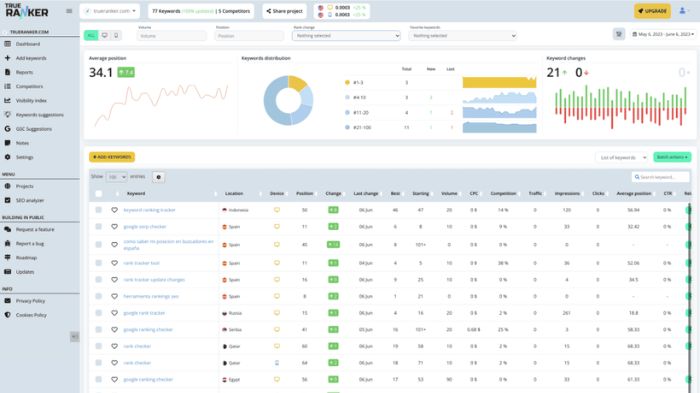
Task: Click the Request a feature chat icon
Action: pos(8,229)
